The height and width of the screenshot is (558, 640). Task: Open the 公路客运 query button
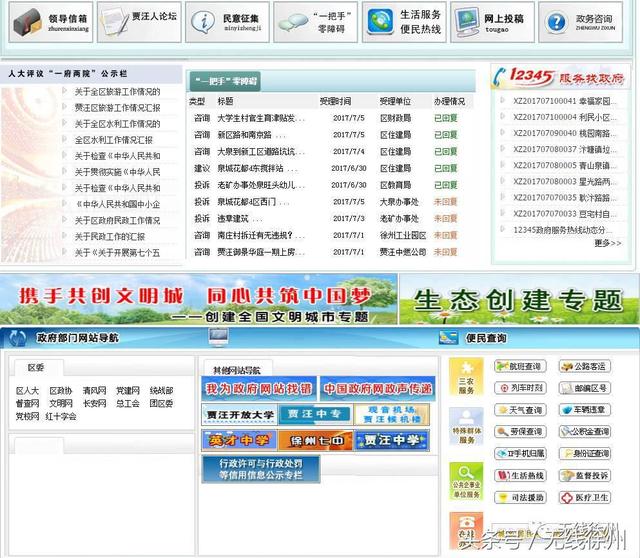(x=585, y=366)
